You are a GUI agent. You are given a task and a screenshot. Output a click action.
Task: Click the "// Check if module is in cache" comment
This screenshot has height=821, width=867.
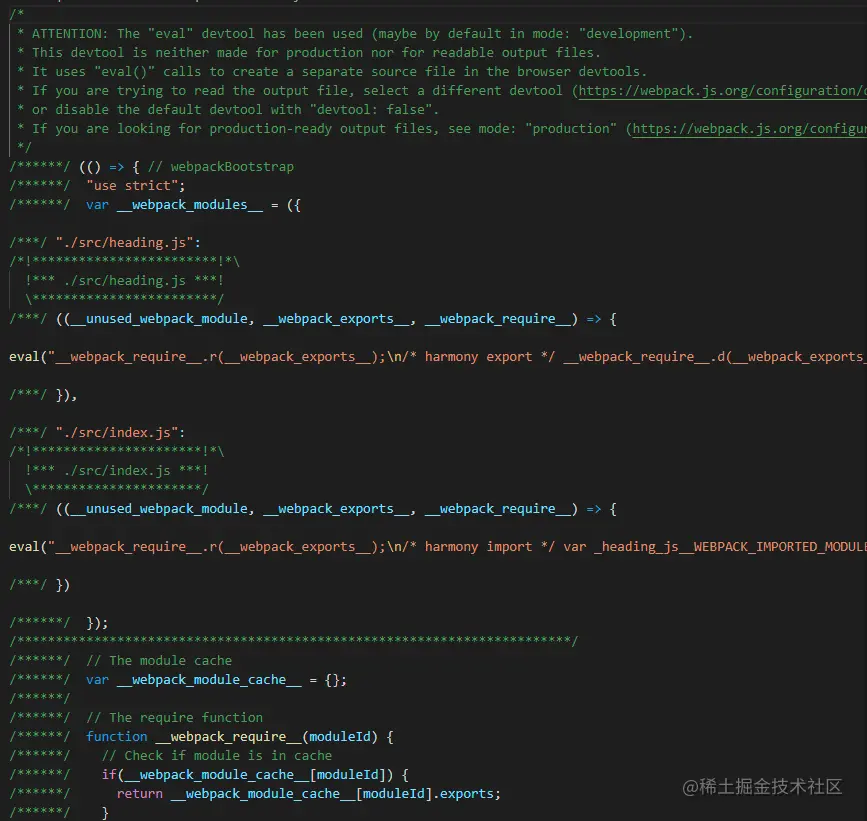[217, 756]
